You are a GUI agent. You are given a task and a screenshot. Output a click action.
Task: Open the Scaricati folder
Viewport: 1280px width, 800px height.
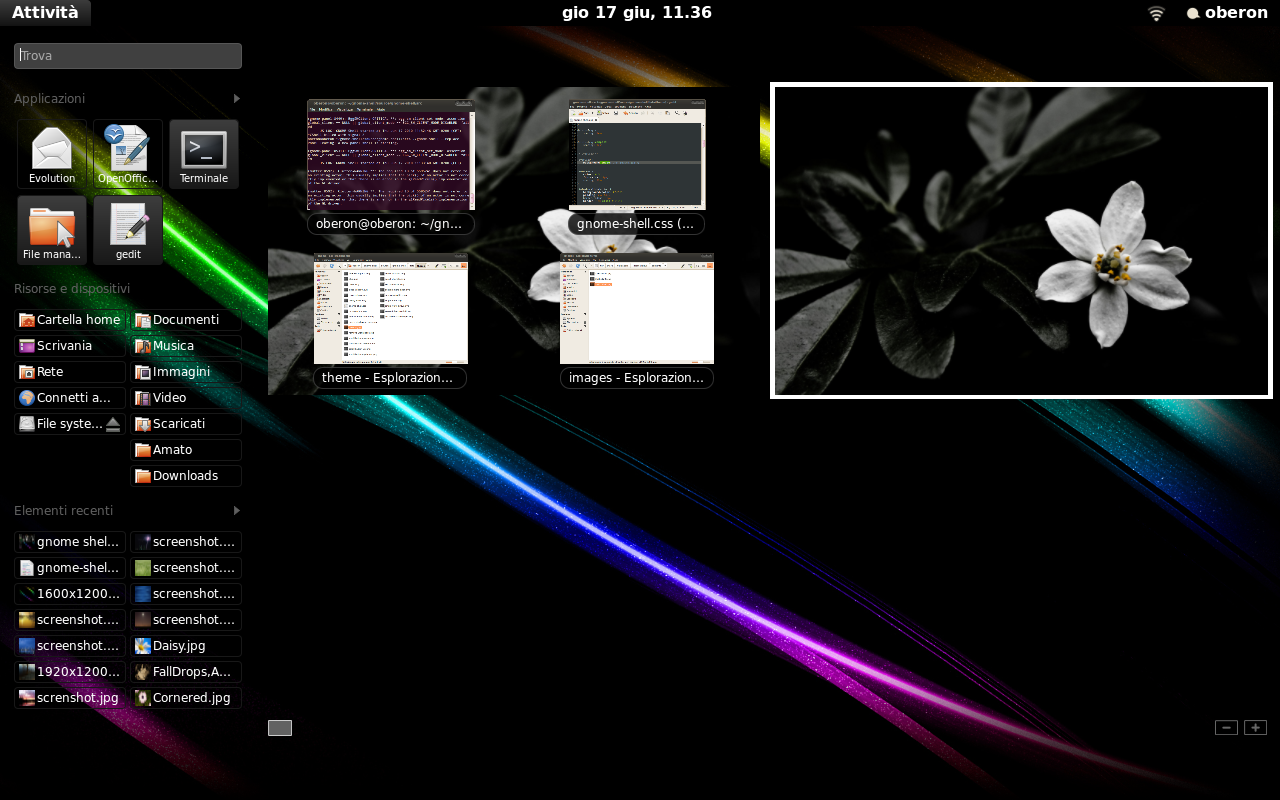[x=186, y=424]
